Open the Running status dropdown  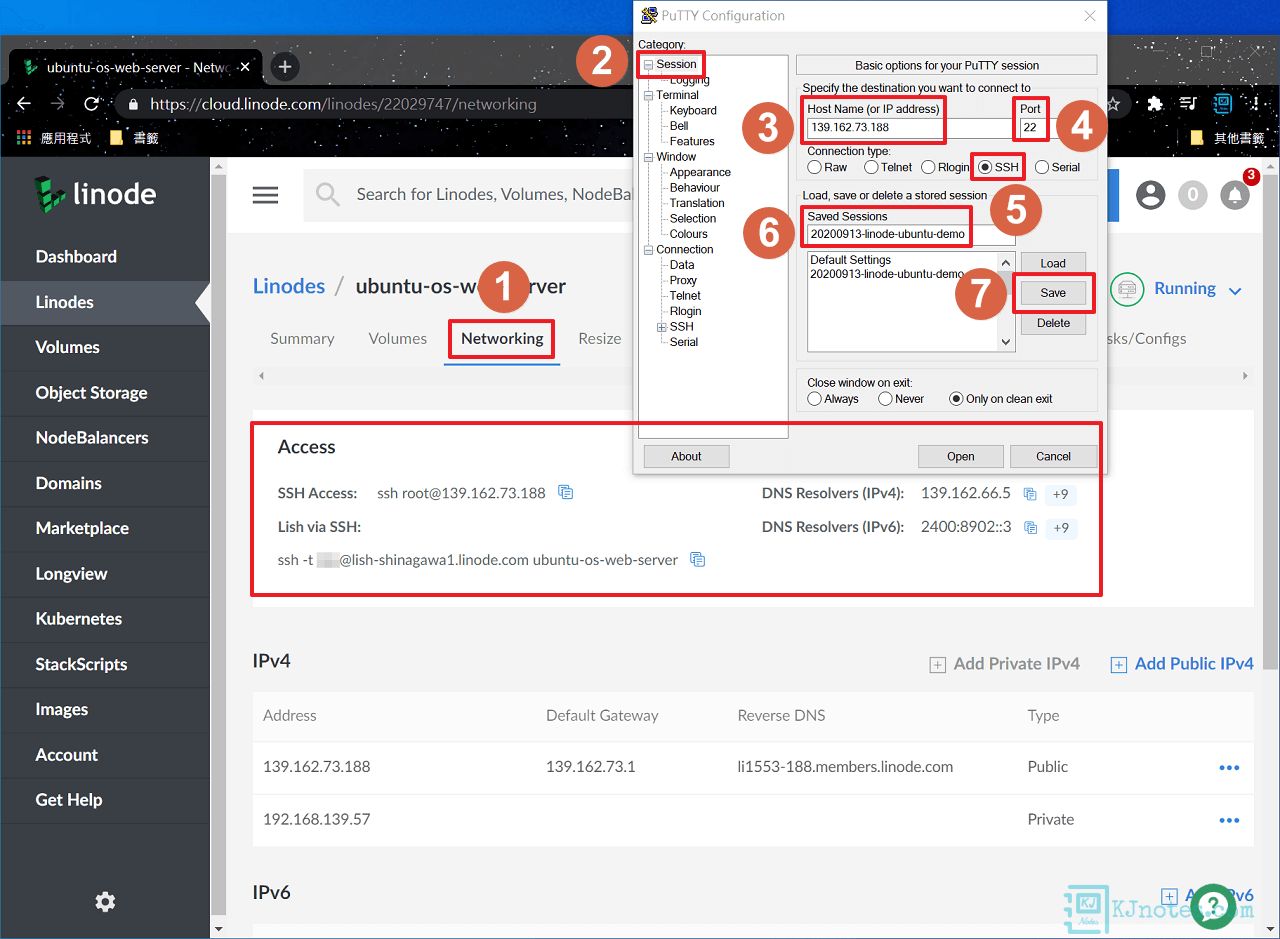(x=1235, y=291)
